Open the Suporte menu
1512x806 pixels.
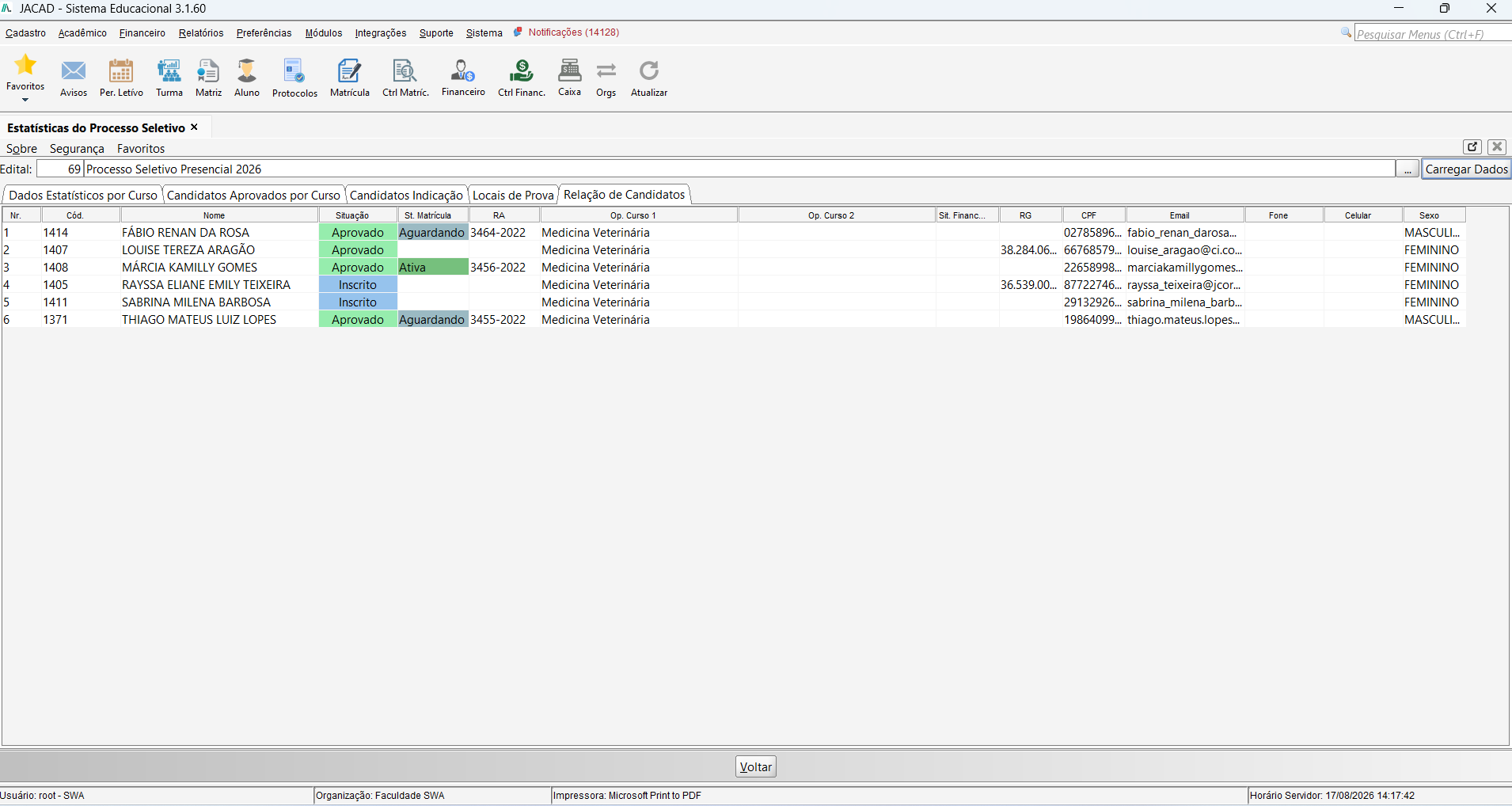[436, 33]
